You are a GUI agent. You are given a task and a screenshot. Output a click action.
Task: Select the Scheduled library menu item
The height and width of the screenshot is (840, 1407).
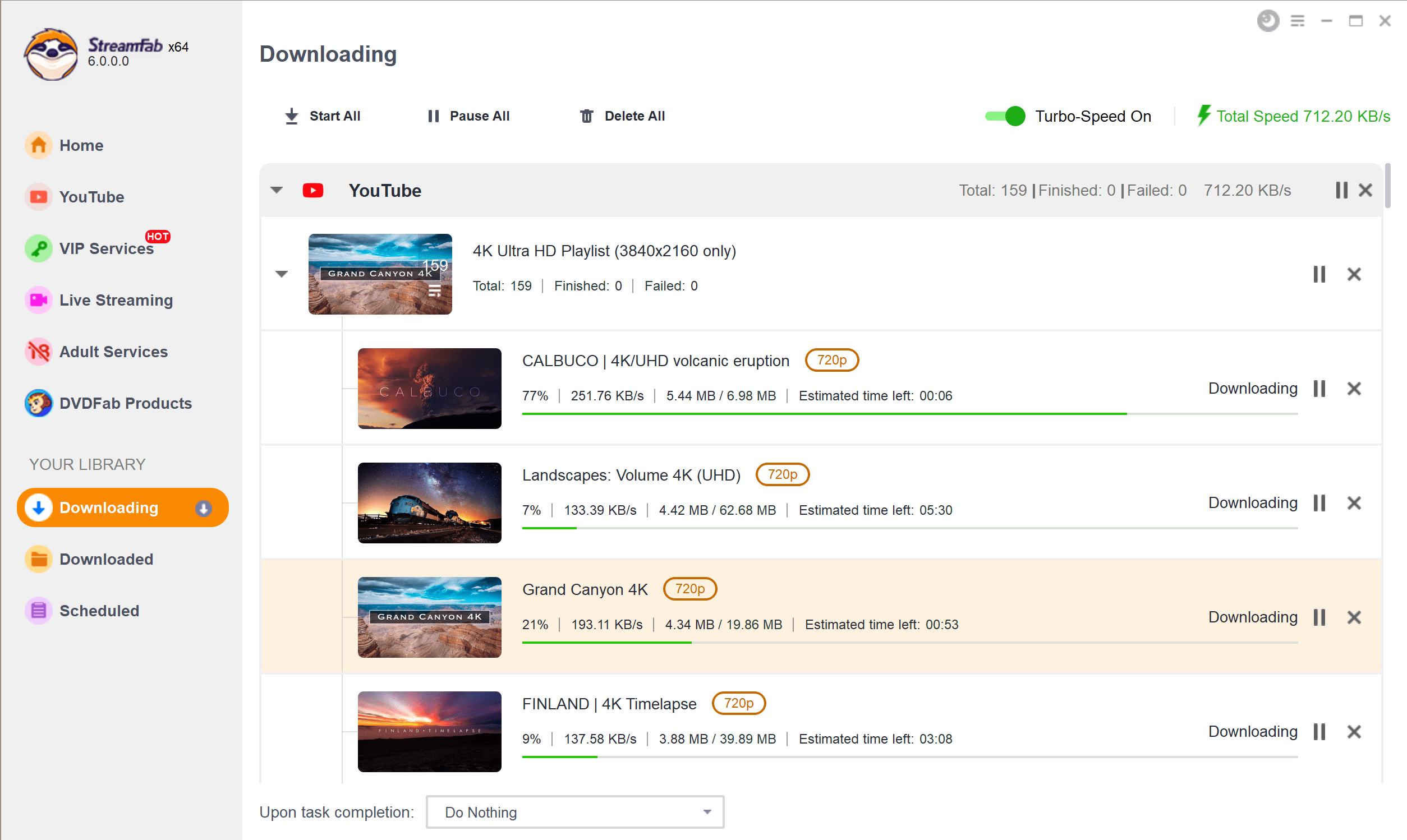(x=98, y=609)
